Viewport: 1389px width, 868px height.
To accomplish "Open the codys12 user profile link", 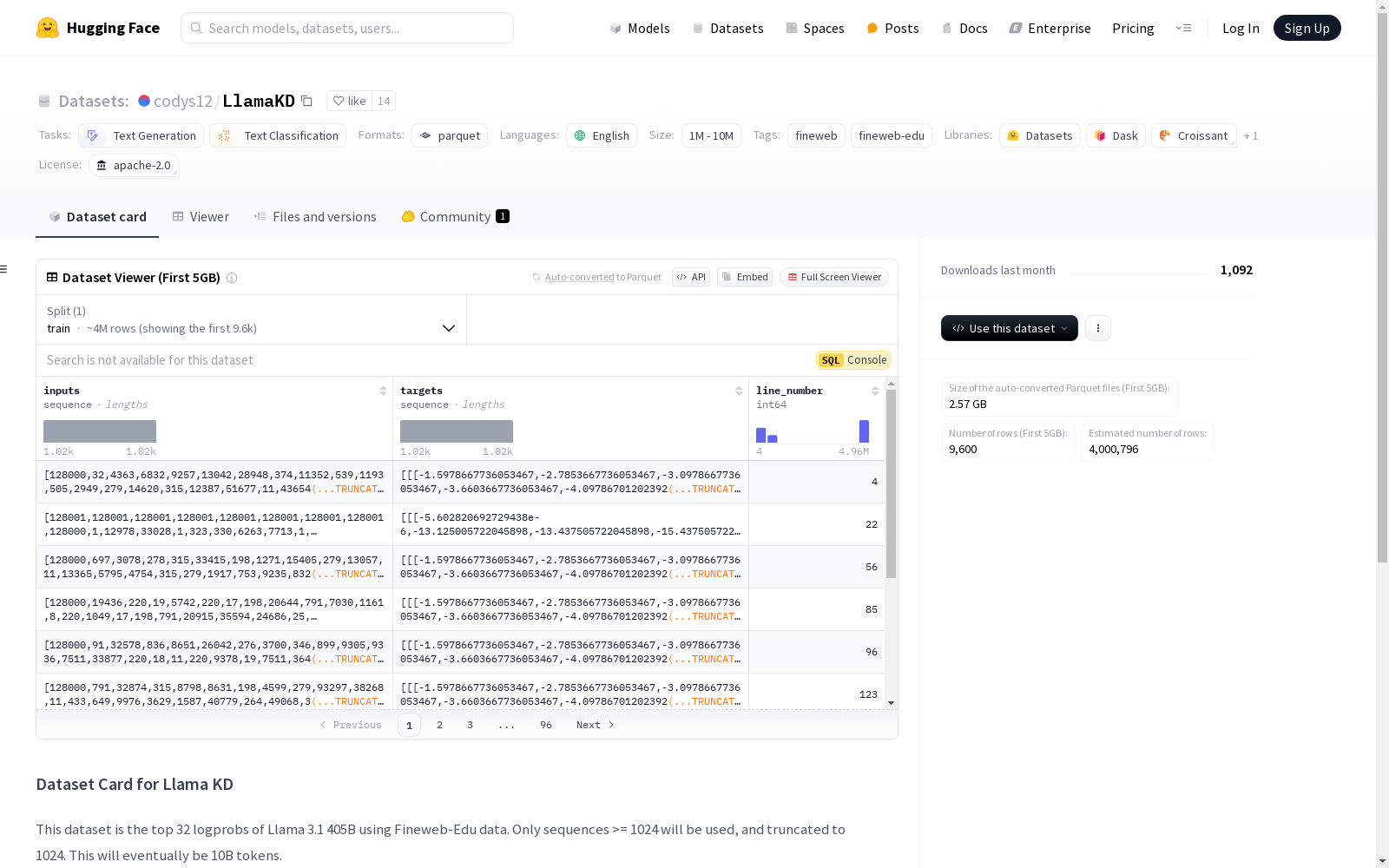I will tap(183, 101).
